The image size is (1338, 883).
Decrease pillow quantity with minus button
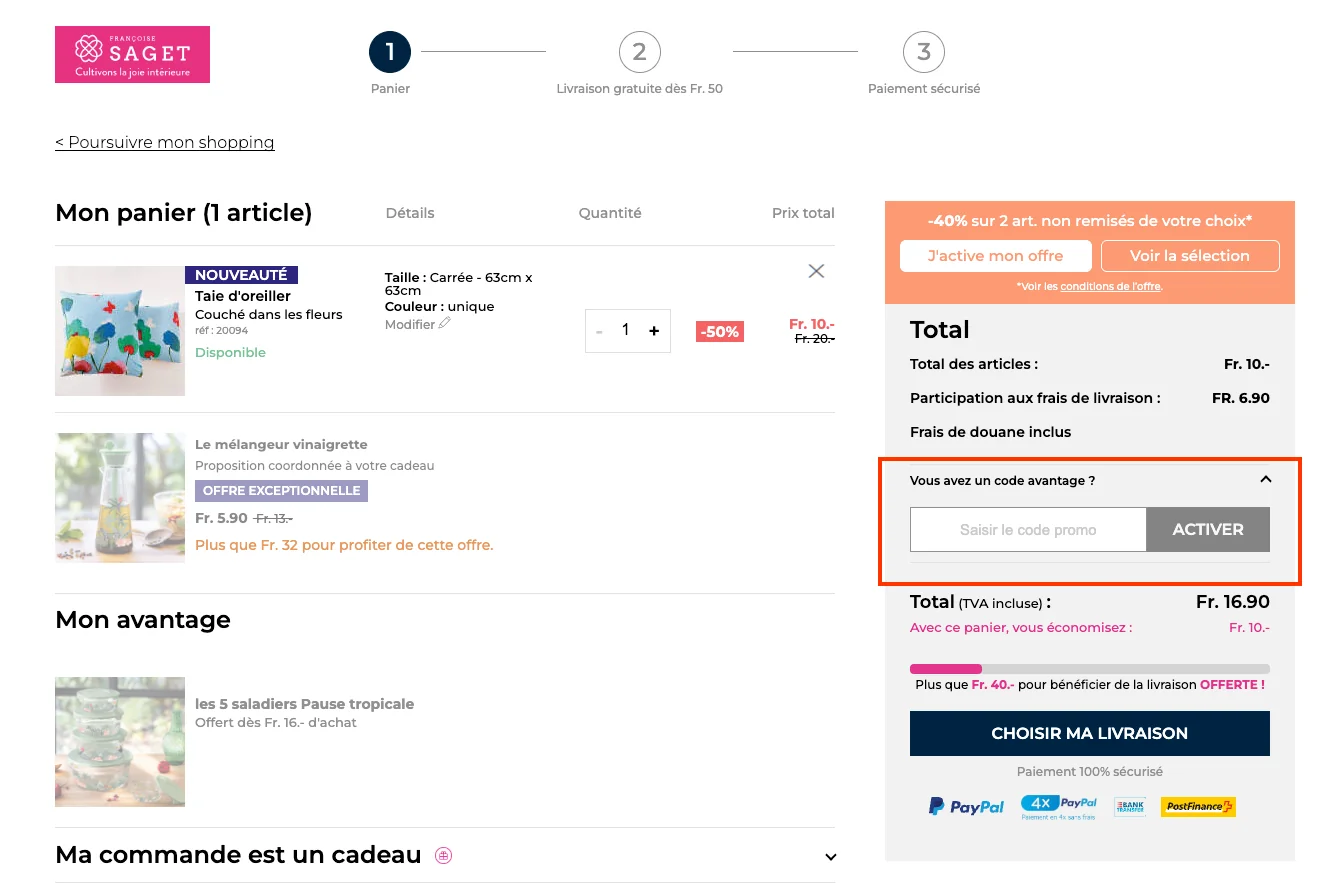(598, 330)
